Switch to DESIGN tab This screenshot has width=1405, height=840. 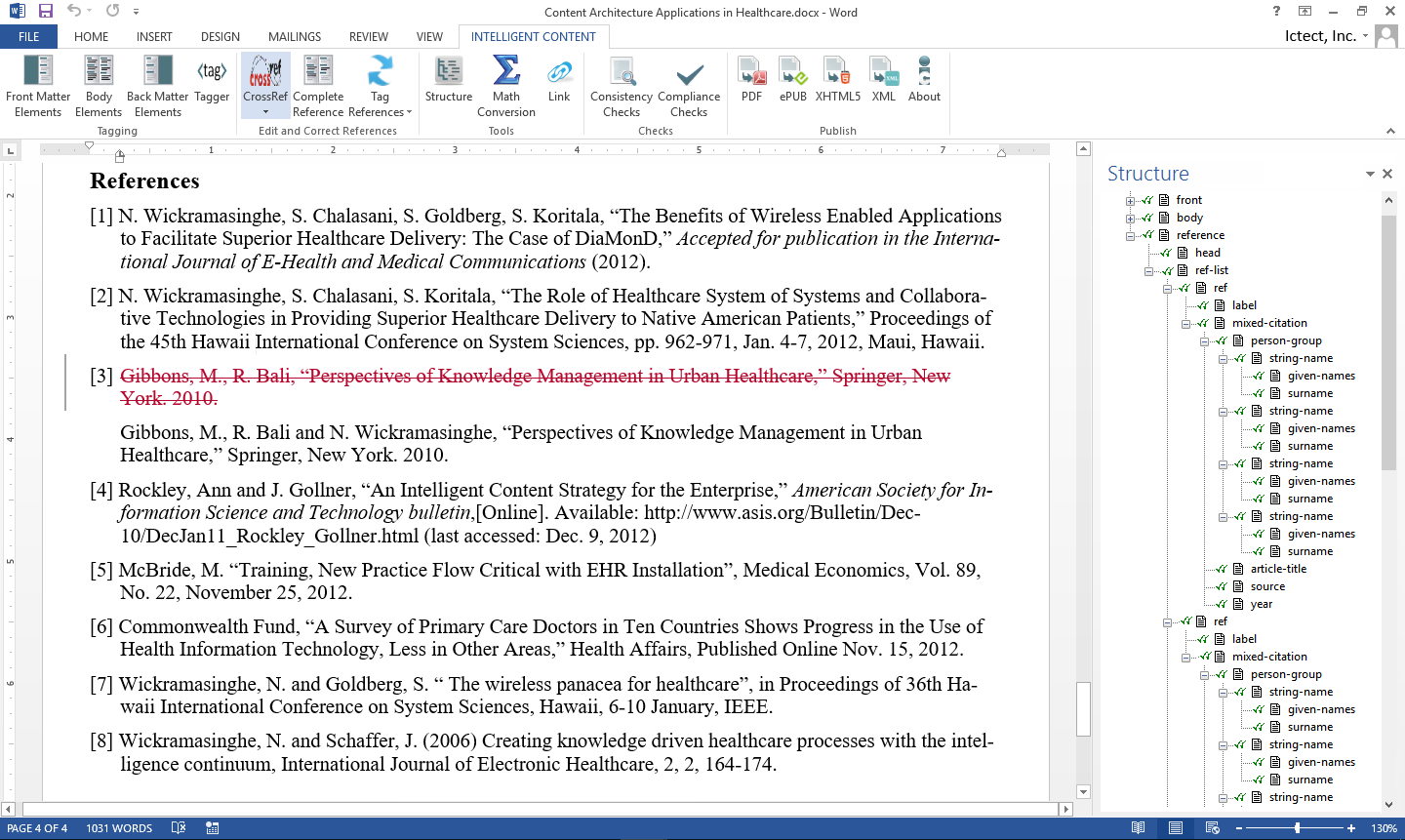tap(221, 36)
